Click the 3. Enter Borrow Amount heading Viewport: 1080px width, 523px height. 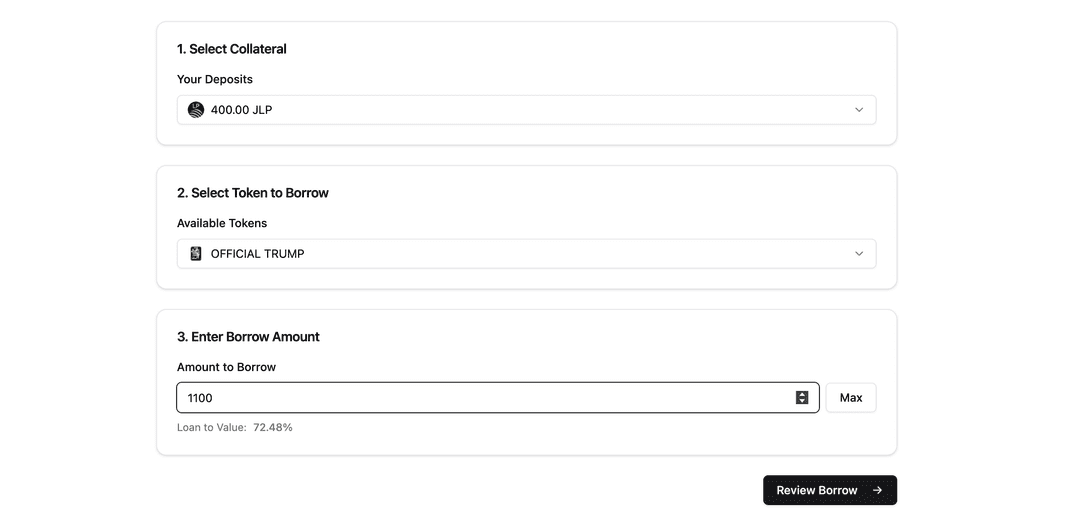click(248, 337)
